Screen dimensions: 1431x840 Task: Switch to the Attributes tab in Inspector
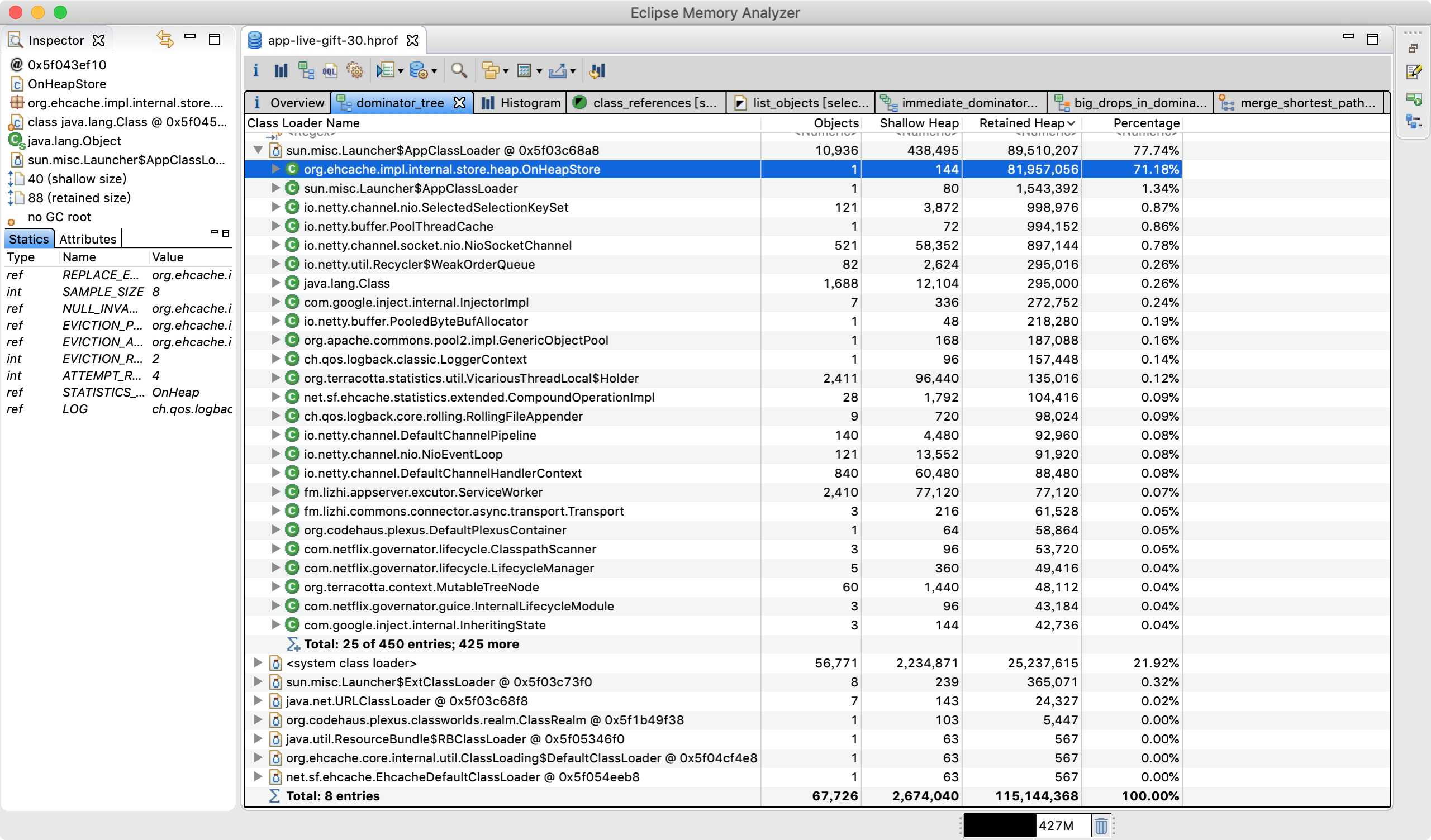click(x=88, y=239)
